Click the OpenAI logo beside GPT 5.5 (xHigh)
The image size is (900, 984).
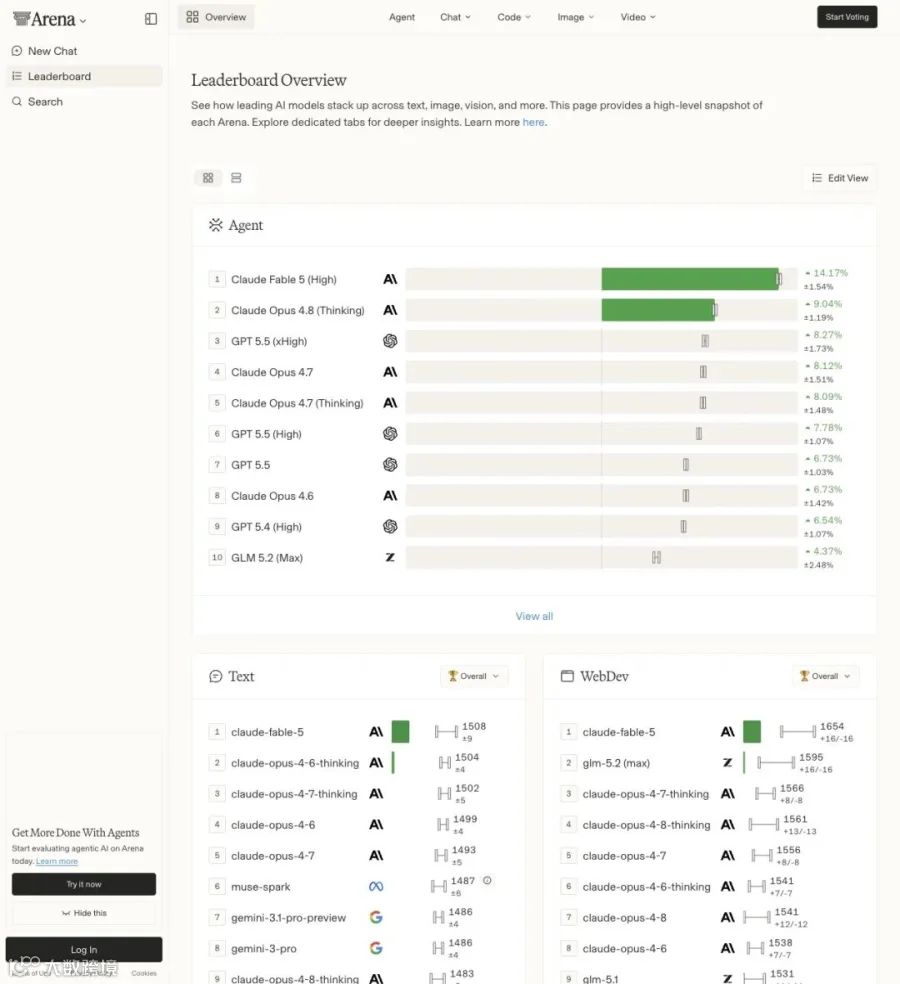[x=390, y=341]
